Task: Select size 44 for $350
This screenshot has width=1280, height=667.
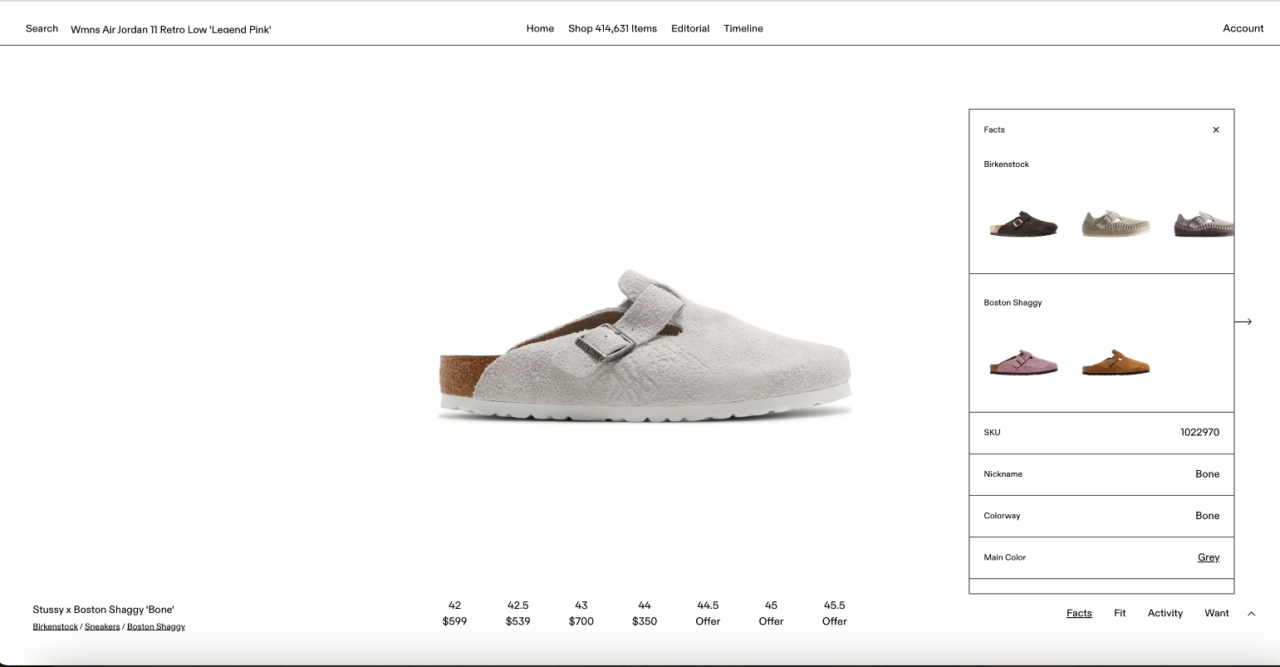Action: click(645, 613)
